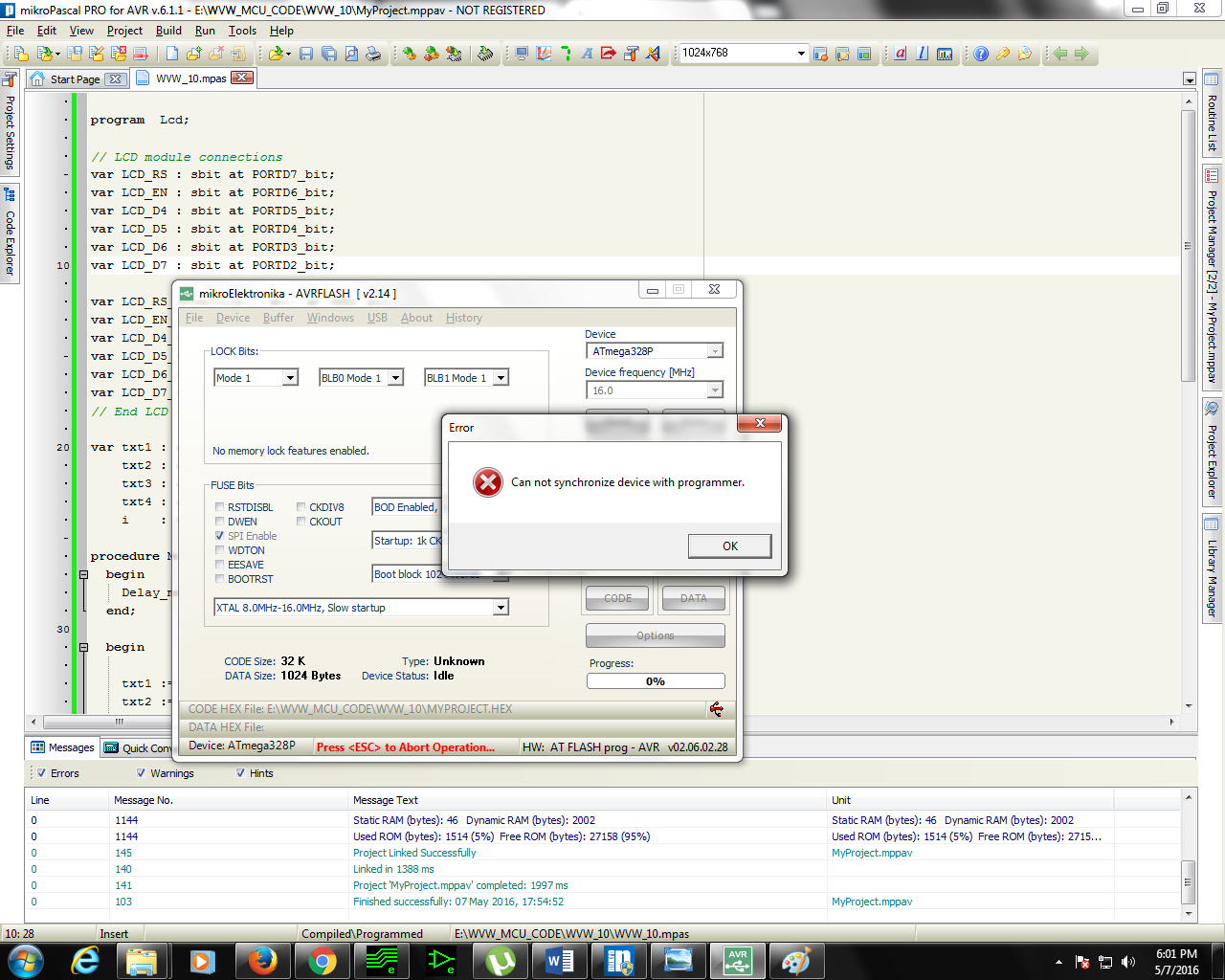Click the red letter 'a' toolbar icon
The height and width of the screenshot is (980, 1225).
click(x=901, y=54)
